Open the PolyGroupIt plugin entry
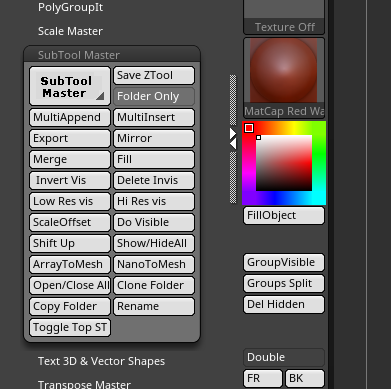The width and height of the screenshot is (391, 389). tap(70, 7)
